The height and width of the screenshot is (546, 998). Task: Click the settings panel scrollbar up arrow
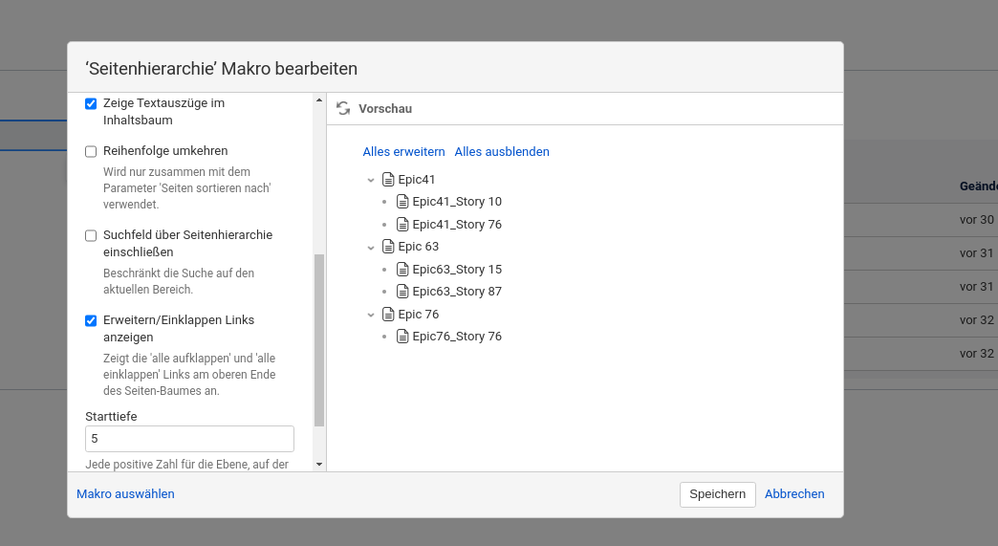pyautogui.click(x=320, y=101)
